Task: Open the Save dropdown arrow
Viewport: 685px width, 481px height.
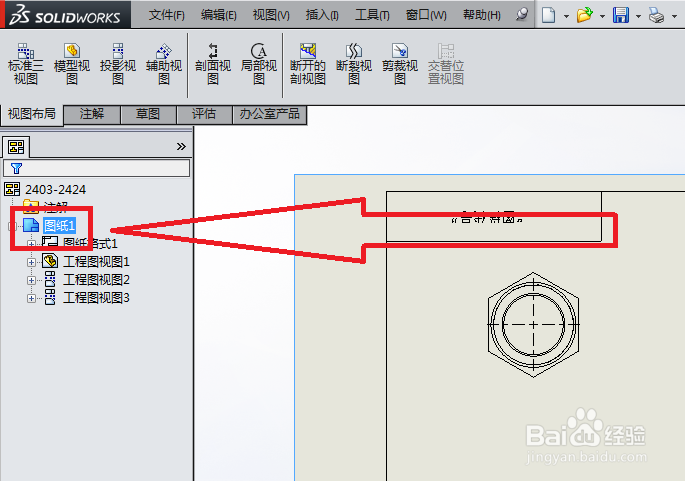Action: 638,17
